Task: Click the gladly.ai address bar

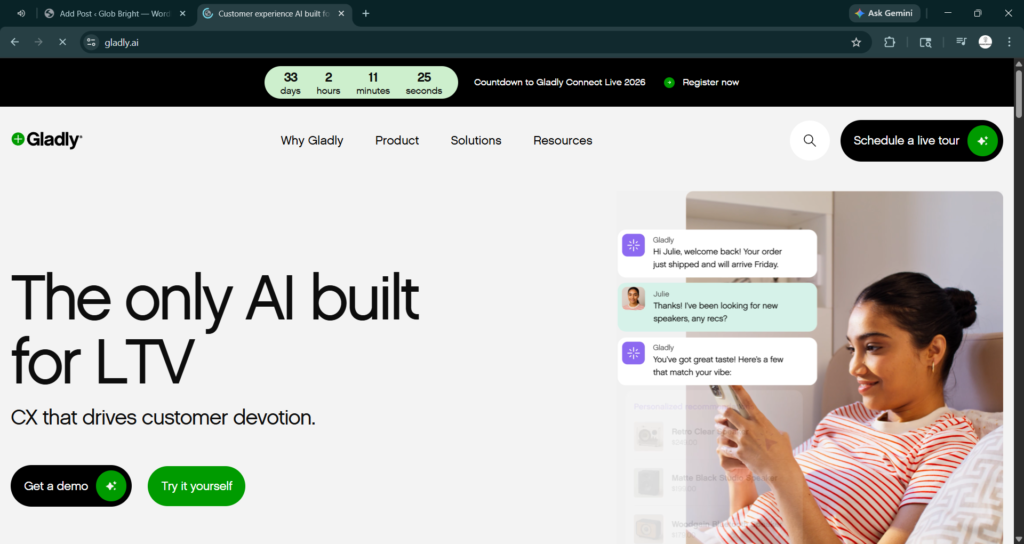Action: point(450,42)
